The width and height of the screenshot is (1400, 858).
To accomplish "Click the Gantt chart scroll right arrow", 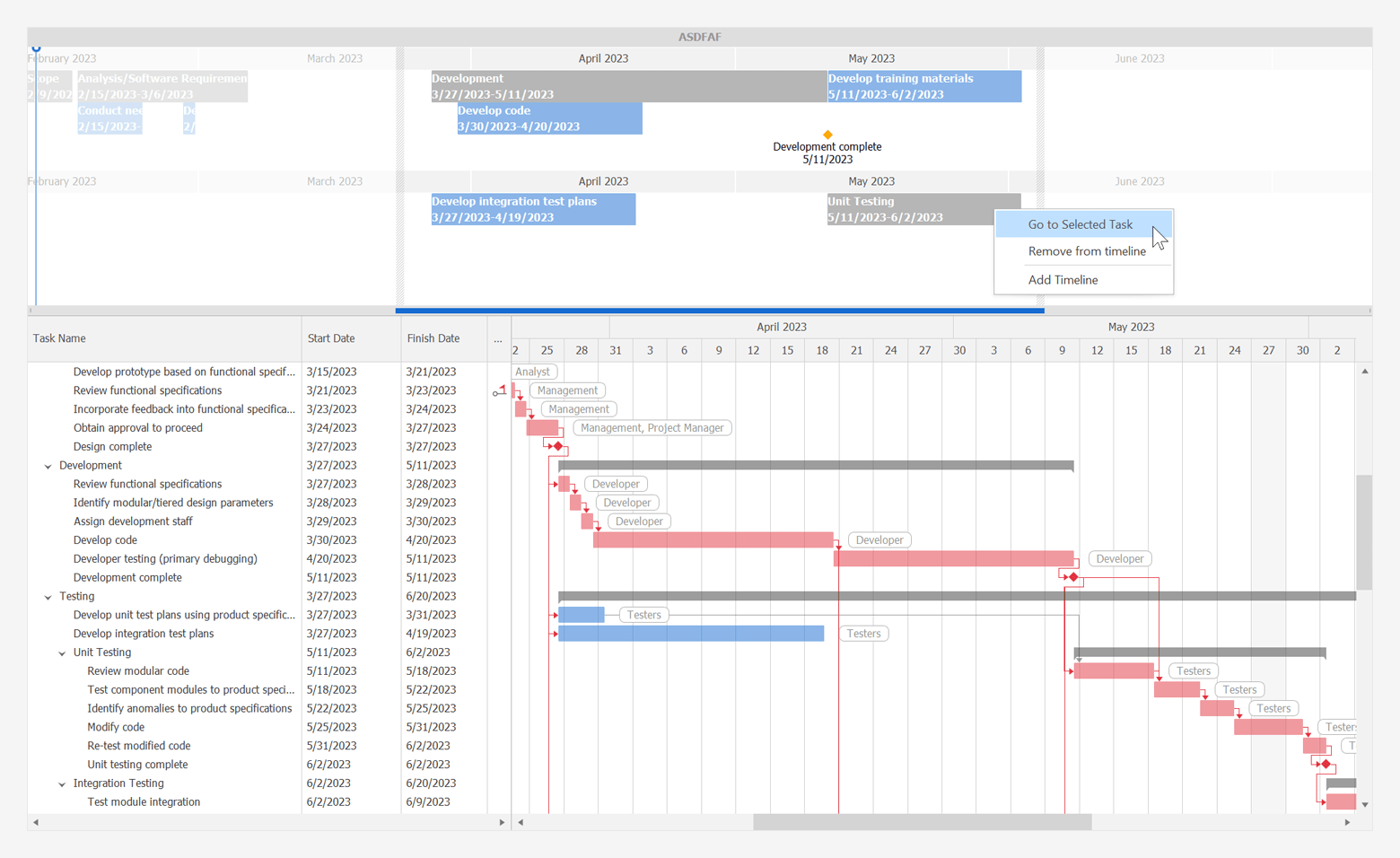I will (1347, 822).
